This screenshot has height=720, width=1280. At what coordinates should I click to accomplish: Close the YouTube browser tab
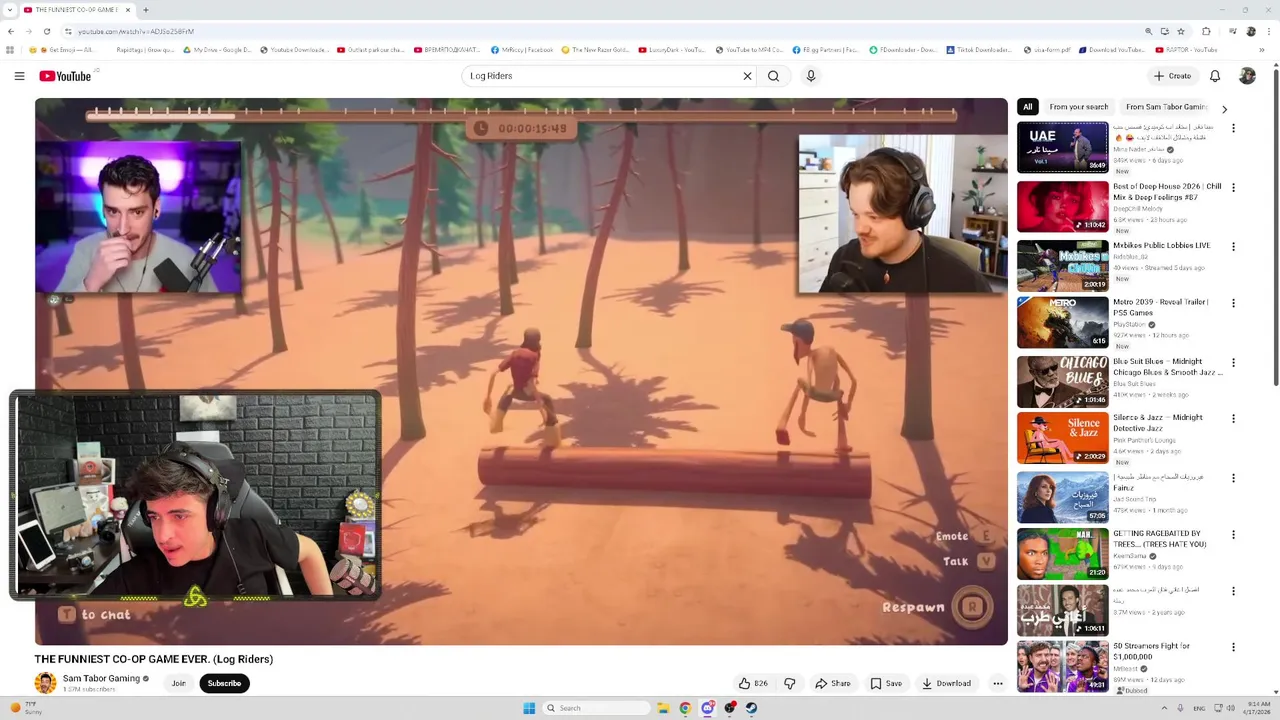click(128, 10)
